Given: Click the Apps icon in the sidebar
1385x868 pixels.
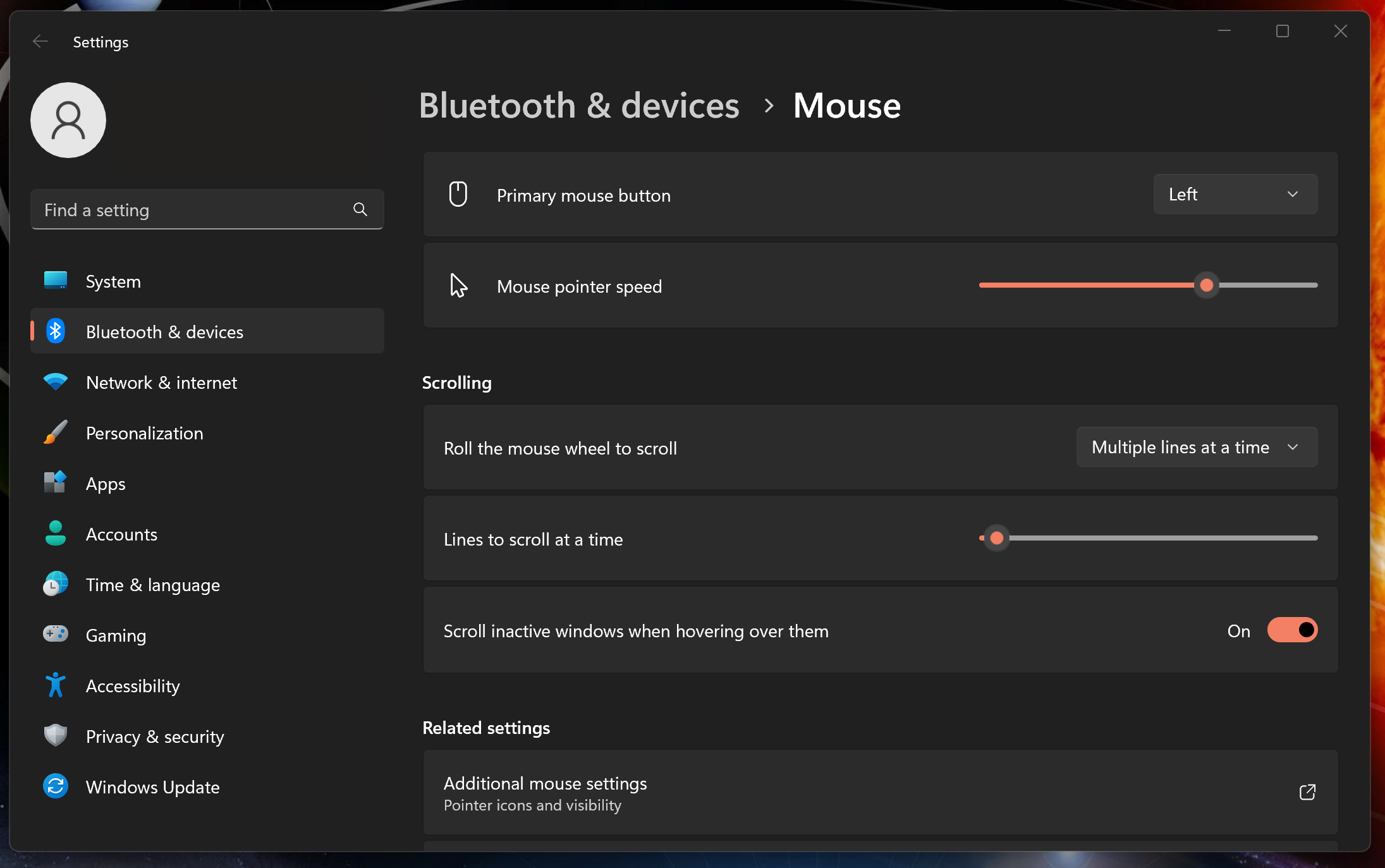Looking at the screenshot, I should (56, 483).
